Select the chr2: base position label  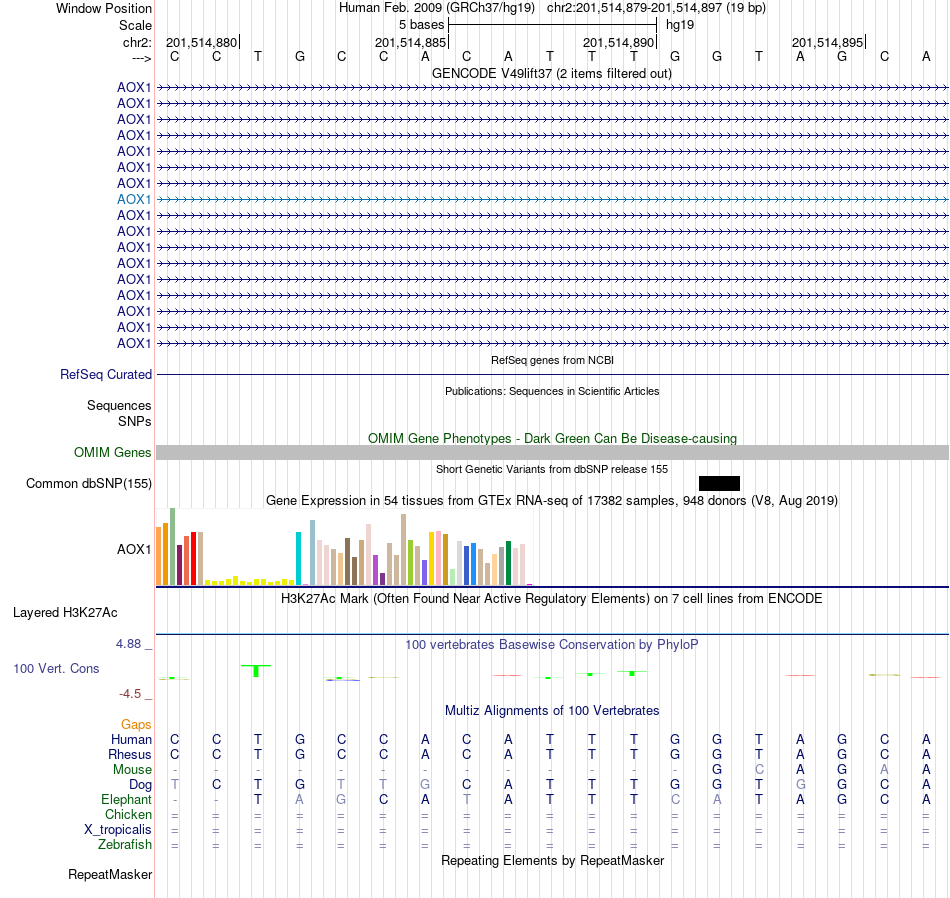[x=137, y=42]
